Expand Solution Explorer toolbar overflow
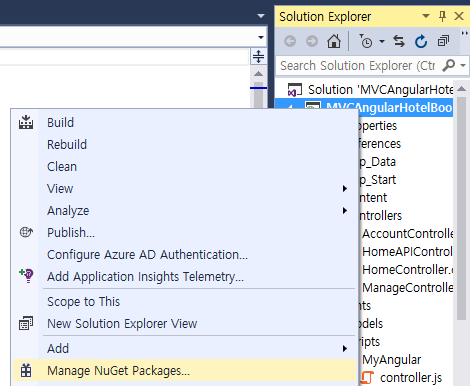Viewport: 470px width, 386px height. 464,33
